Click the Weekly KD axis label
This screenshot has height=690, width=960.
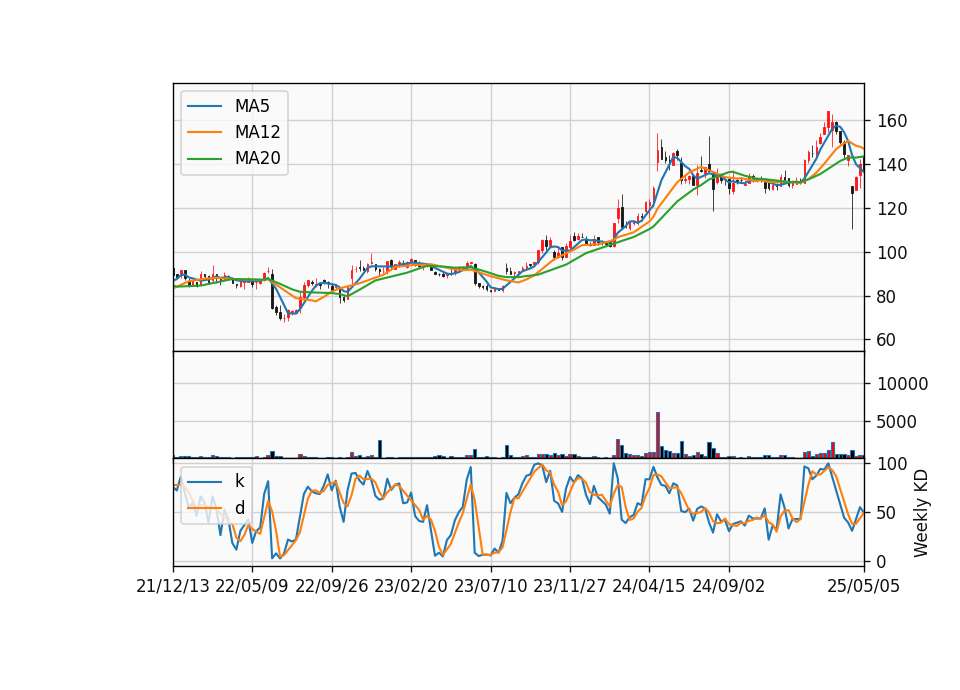(921, 514)
